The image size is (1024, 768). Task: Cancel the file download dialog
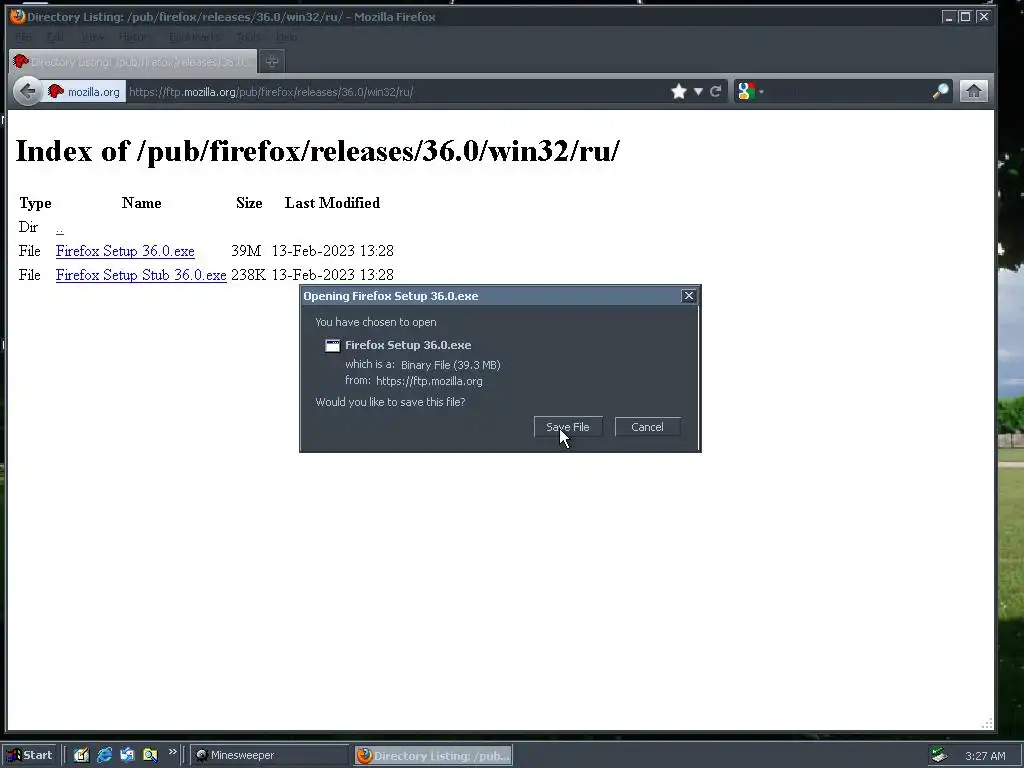pyautogui.click(x=647, y=427)
